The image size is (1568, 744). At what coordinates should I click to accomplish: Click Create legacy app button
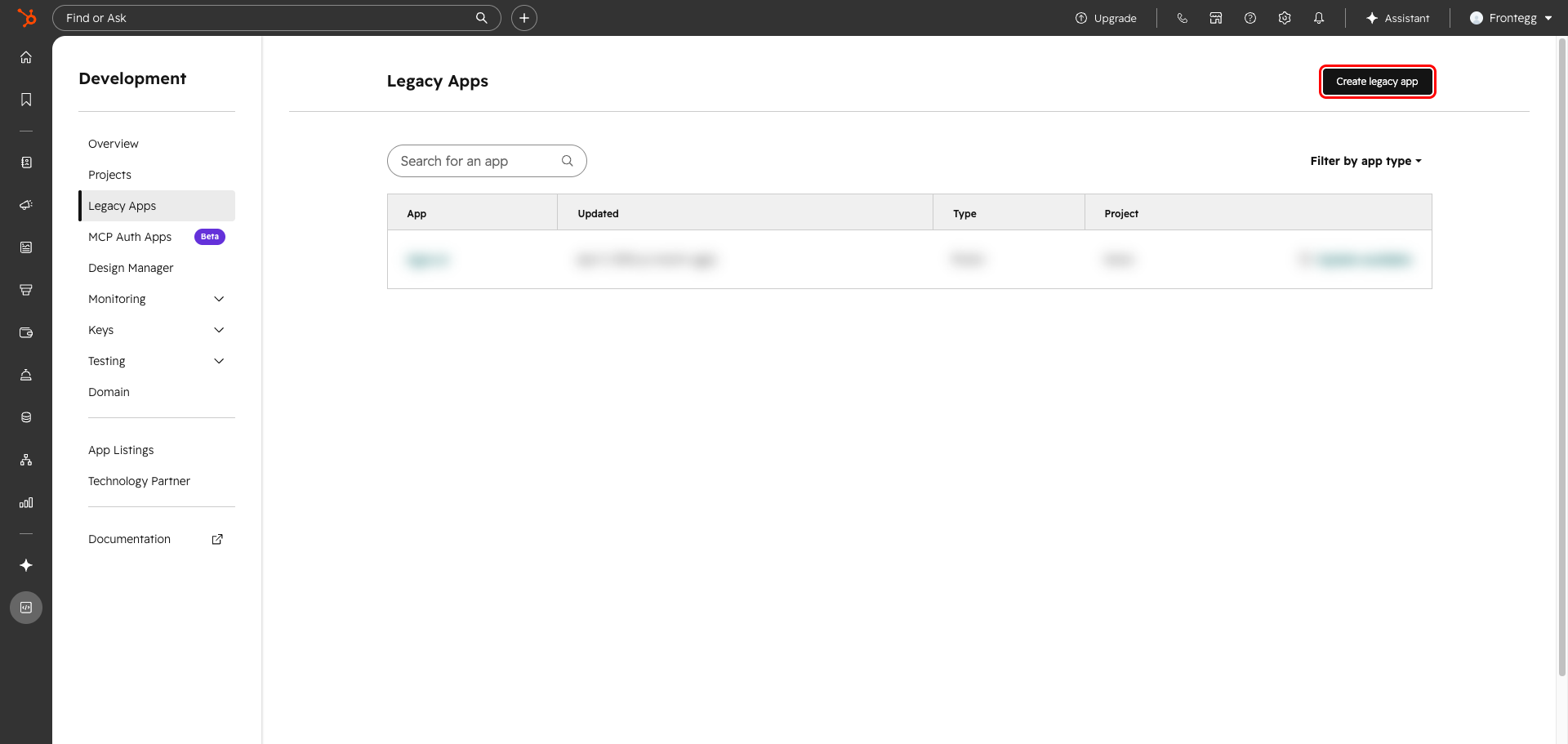(1377, 82)
